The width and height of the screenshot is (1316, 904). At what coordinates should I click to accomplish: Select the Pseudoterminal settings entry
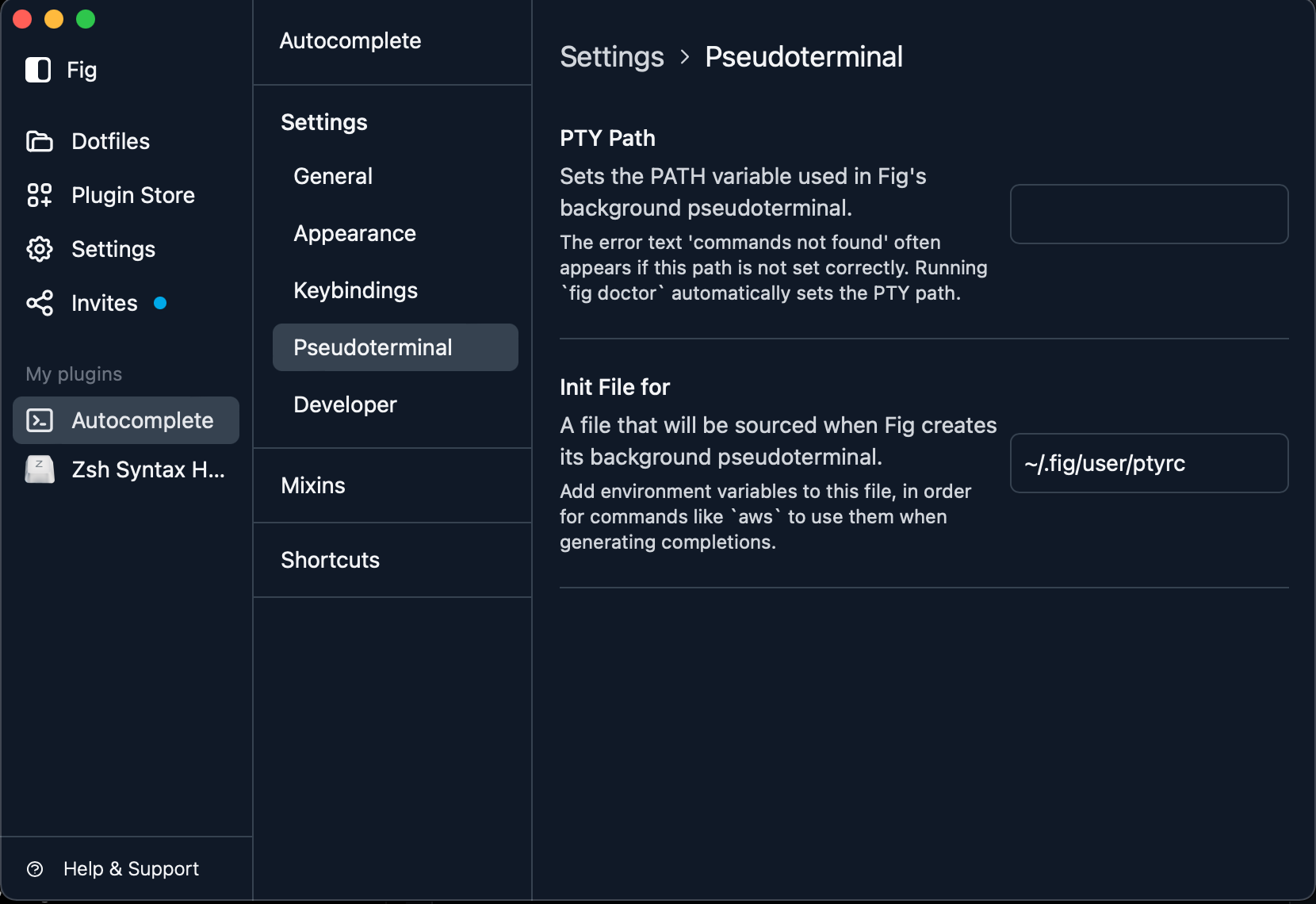coord(373,347)
